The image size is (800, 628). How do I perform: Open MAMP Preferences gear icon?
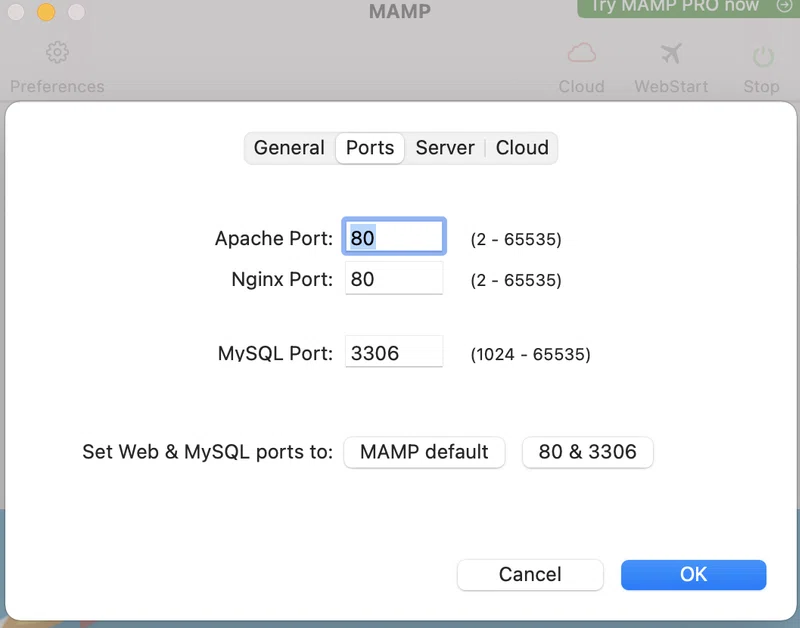coord(57,52)
